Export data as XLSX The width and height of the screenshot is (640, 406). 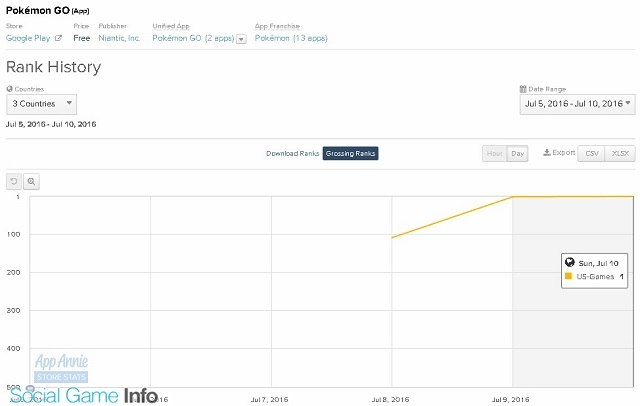(620, 153)
